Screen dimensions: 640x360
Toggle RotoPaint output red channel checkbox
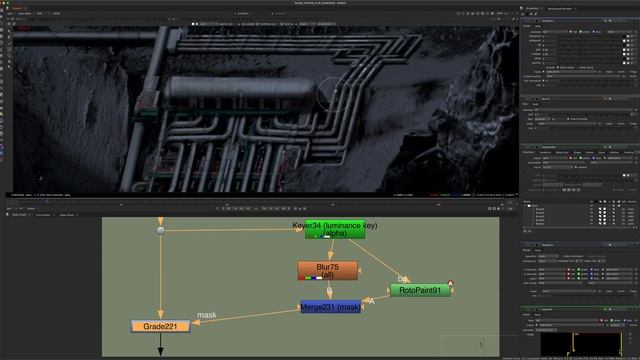point(571,158)
